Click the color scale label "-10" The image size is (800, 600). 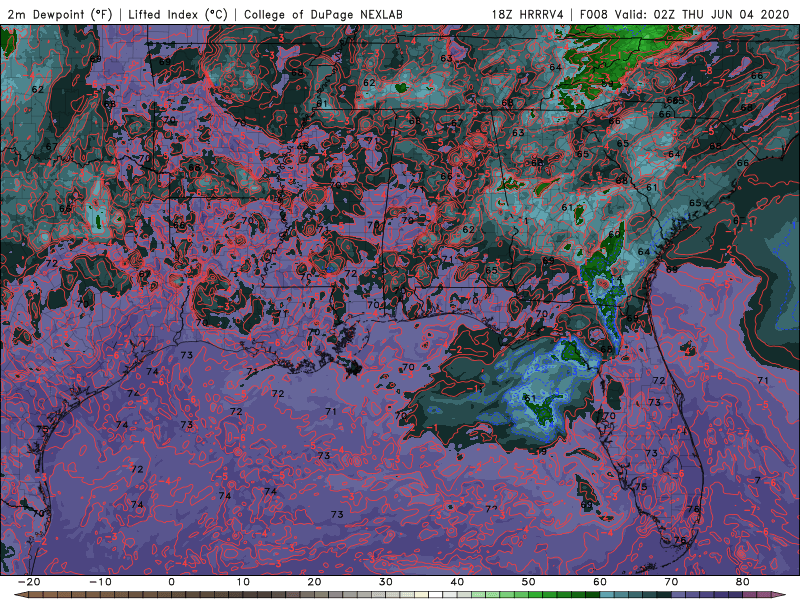(100, 582)
